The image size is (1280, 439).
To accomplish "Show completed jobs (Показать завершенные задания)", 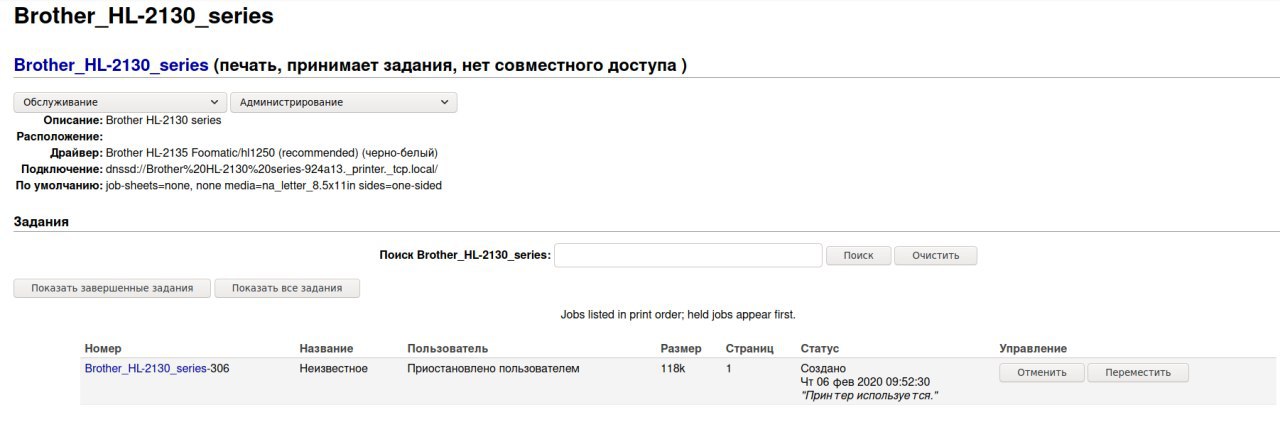I will tap(112, 288).
